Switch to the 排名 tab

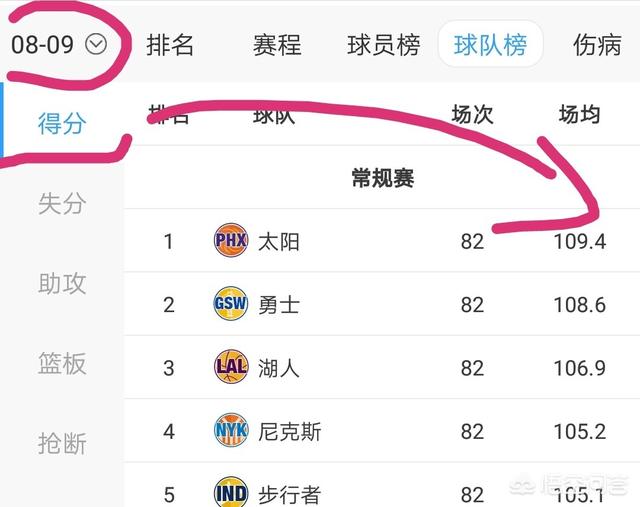coord(170,44)
